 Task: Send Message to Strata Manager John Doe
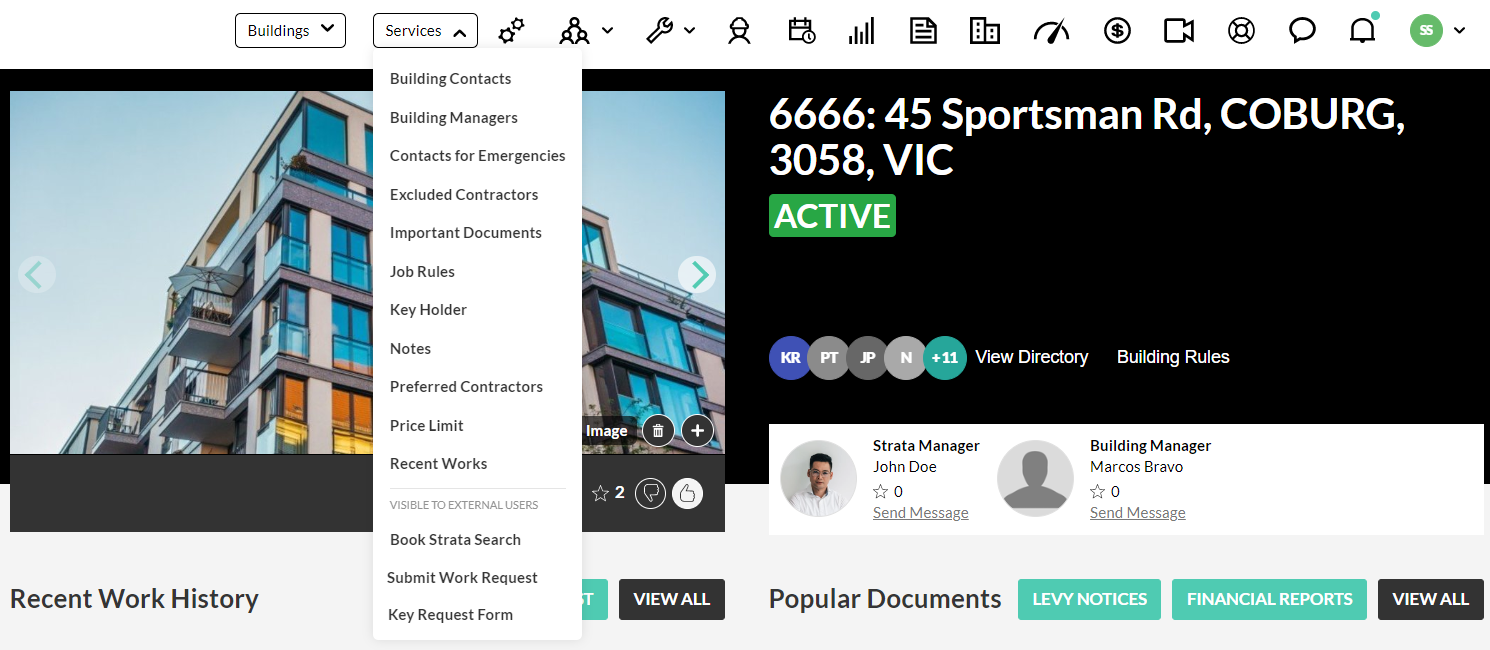pyautogui.click(x=920, y=512)
